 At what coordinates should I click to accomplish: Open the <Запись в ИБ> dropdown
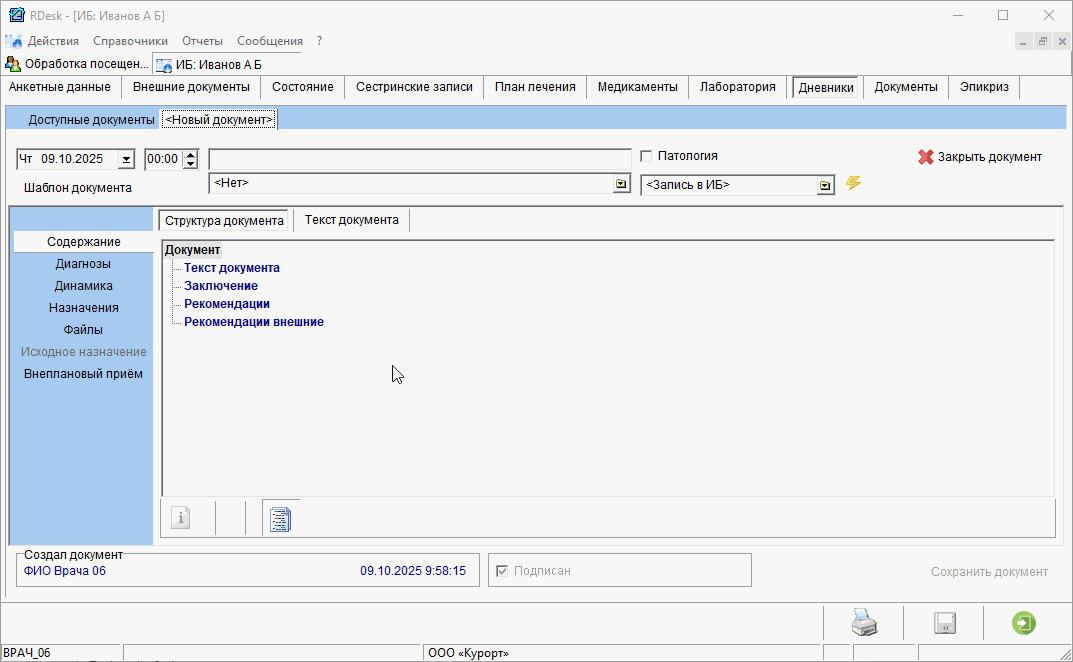825,185
